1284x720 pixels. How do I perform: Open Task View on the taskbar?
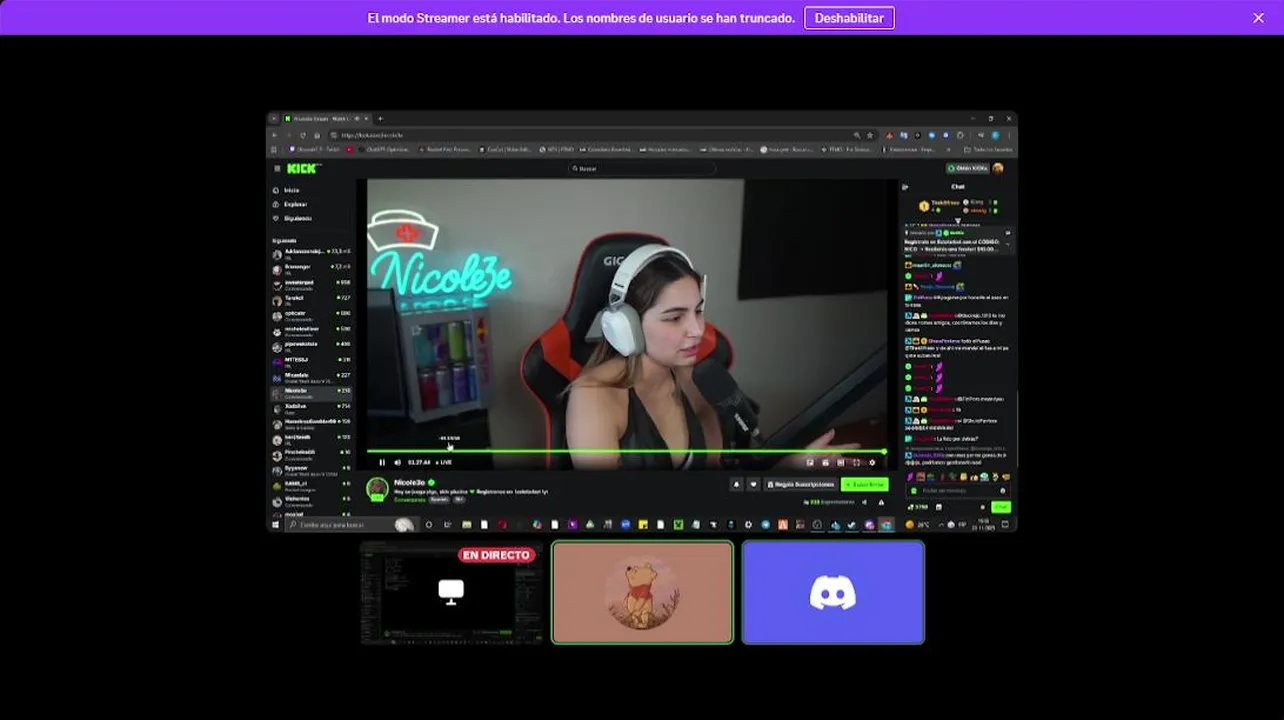pos(447,525)
